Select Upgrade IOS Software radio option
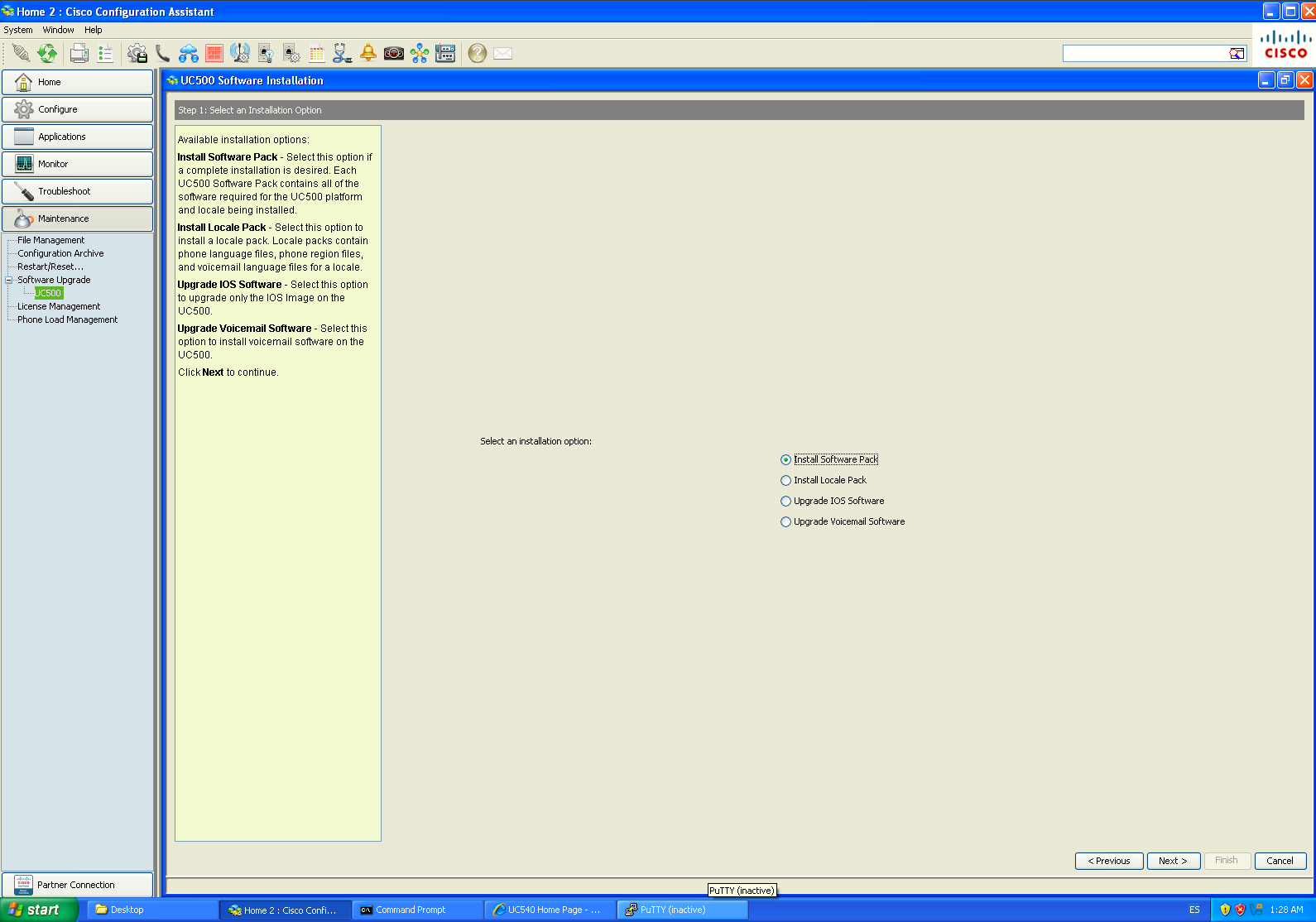 [x=833, y=501]
